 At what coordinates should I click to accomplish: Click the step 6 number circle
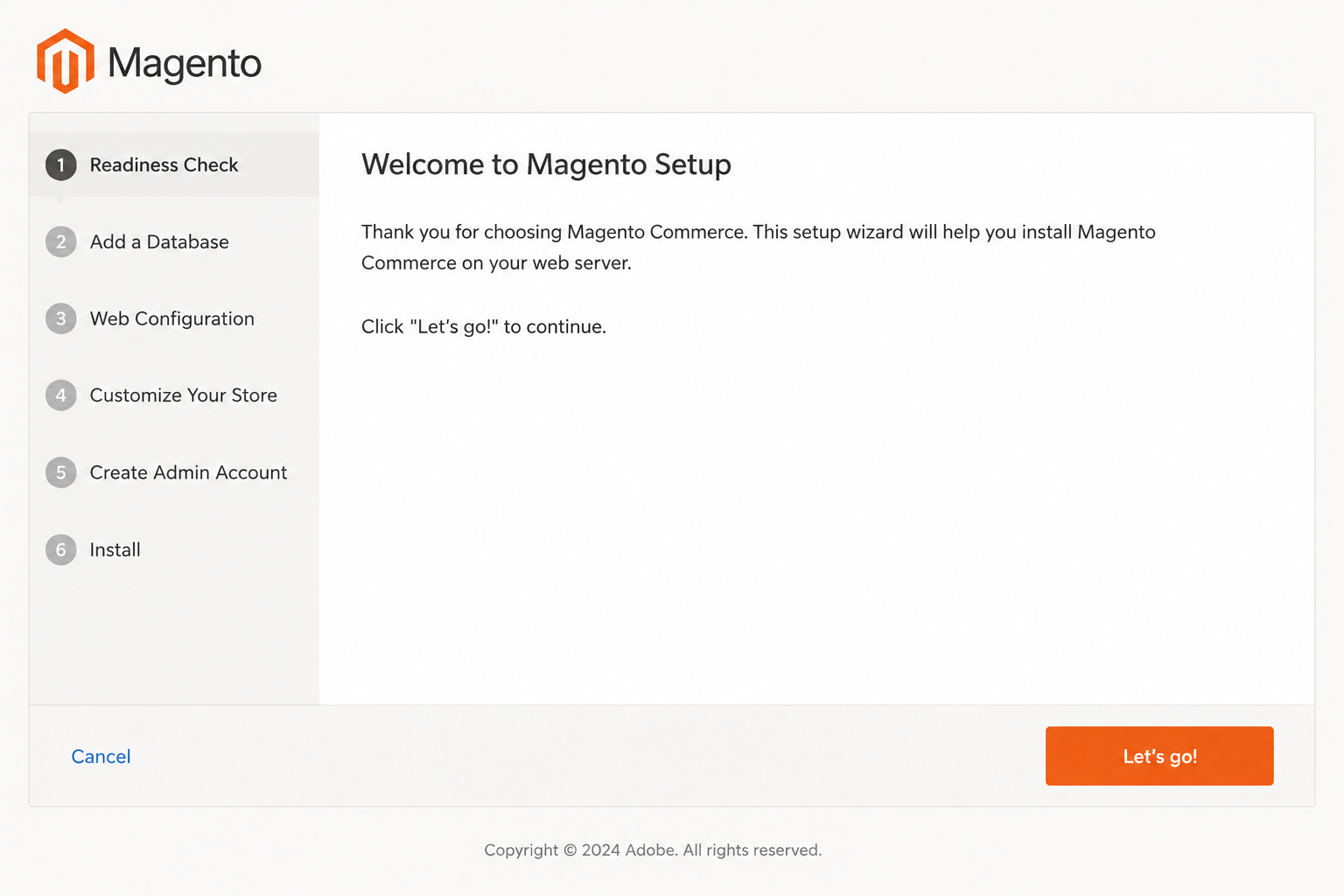point(61,549)
